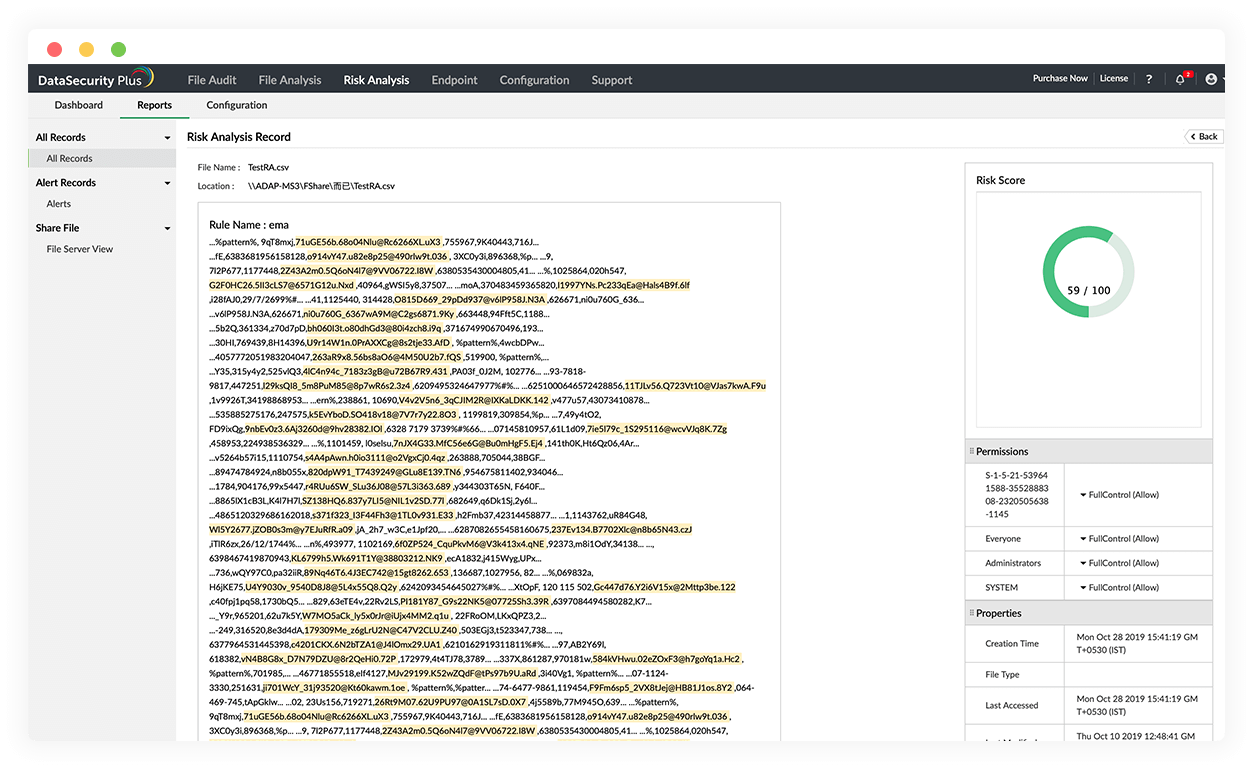
Task: Click the Last Accessed property label
Action: tap(1012, 705)
